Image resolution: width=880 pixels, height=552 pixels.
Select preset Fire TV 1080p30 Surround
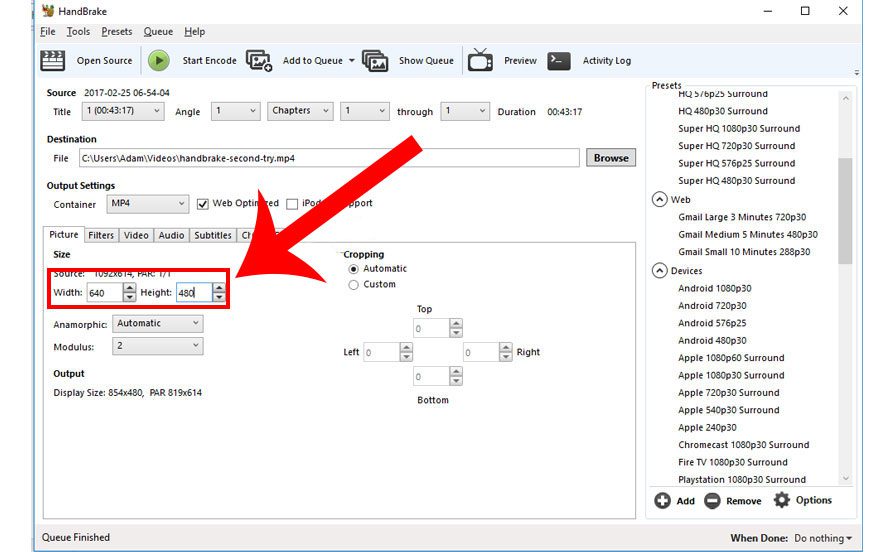733,462
